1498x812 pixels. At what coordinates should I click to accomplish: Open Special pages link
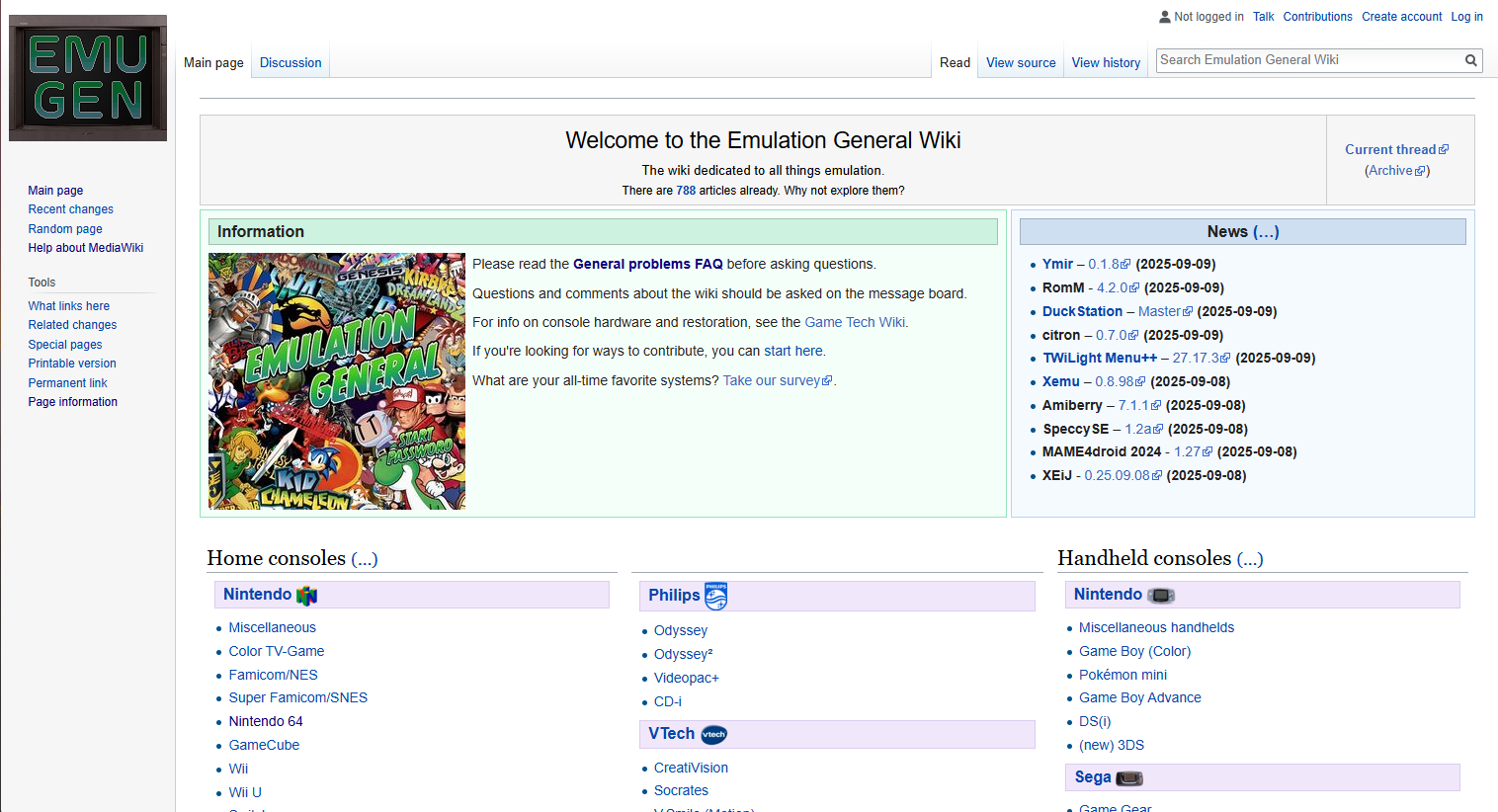tap(65, 345)
